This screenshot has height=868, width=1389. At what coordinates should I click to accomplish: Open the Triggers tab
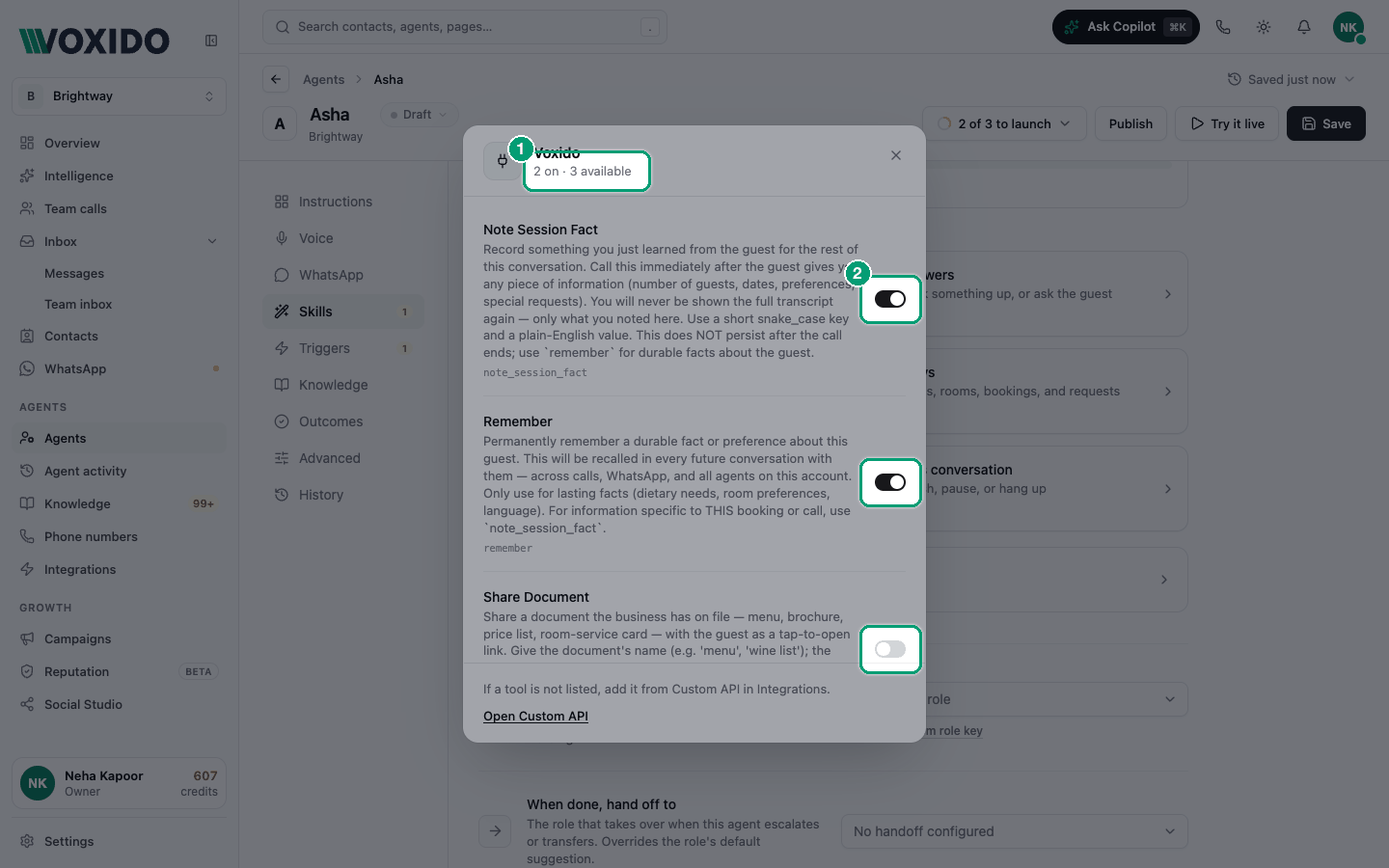click(x=343, y=348)
